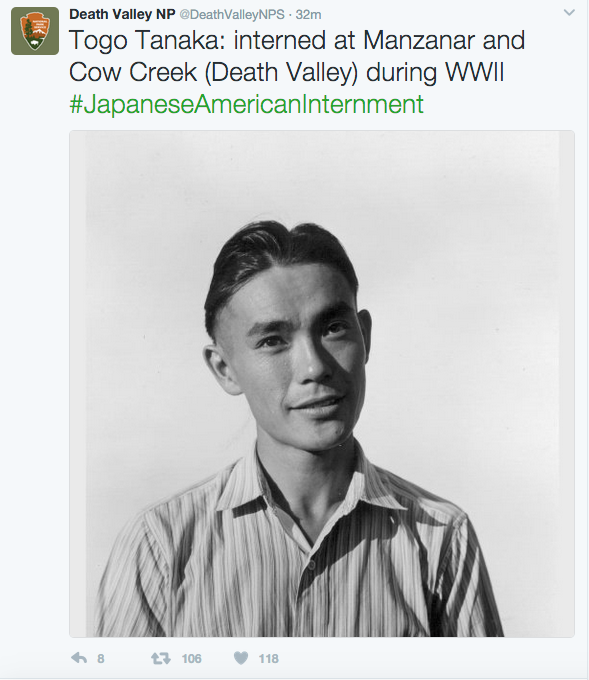This screenshot has height=680, width=589.
Task: Like the tweet with the heart icon
Action: [x=241, y=658]
